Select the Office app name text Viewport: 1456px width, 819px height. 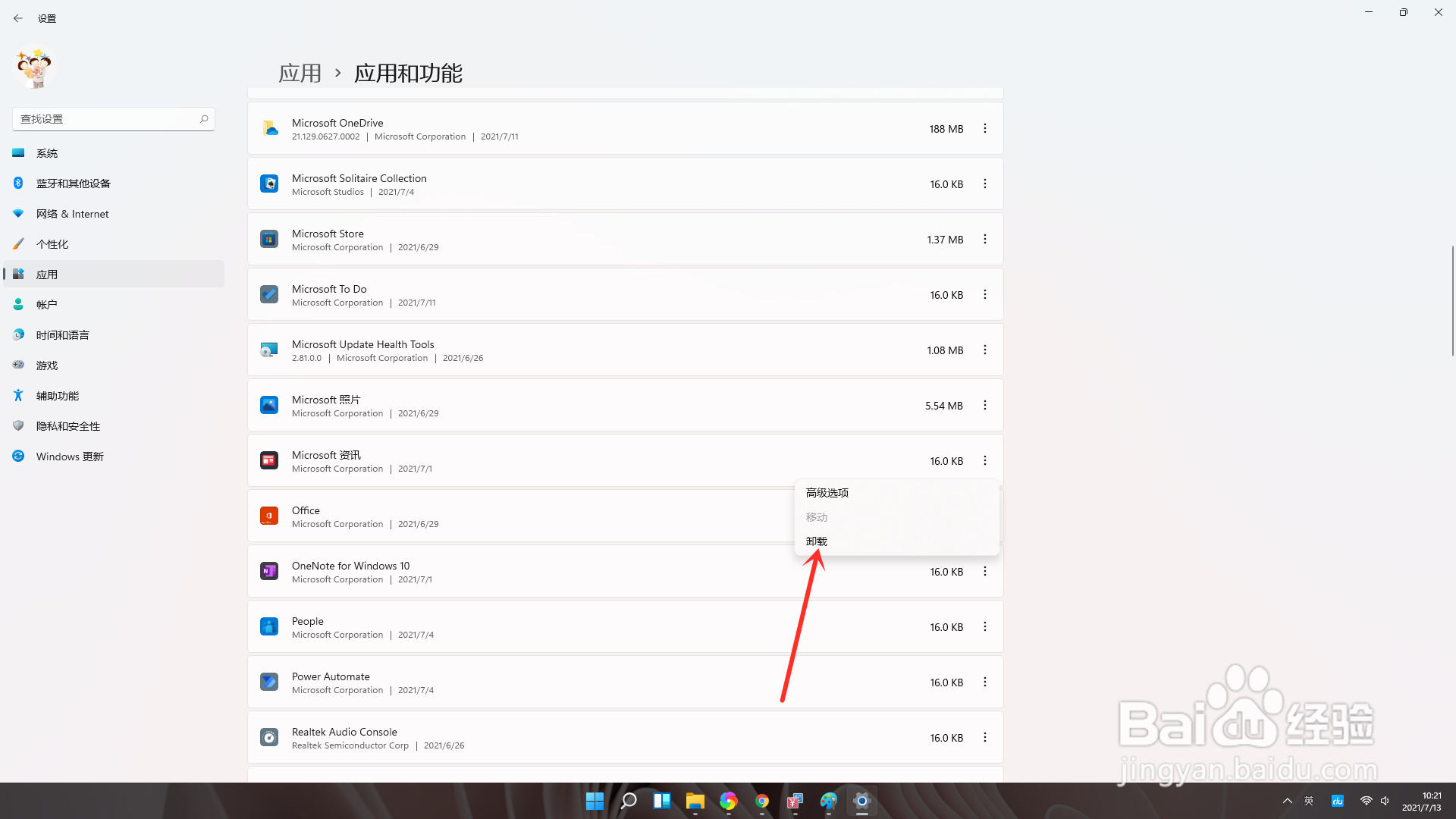306,510
